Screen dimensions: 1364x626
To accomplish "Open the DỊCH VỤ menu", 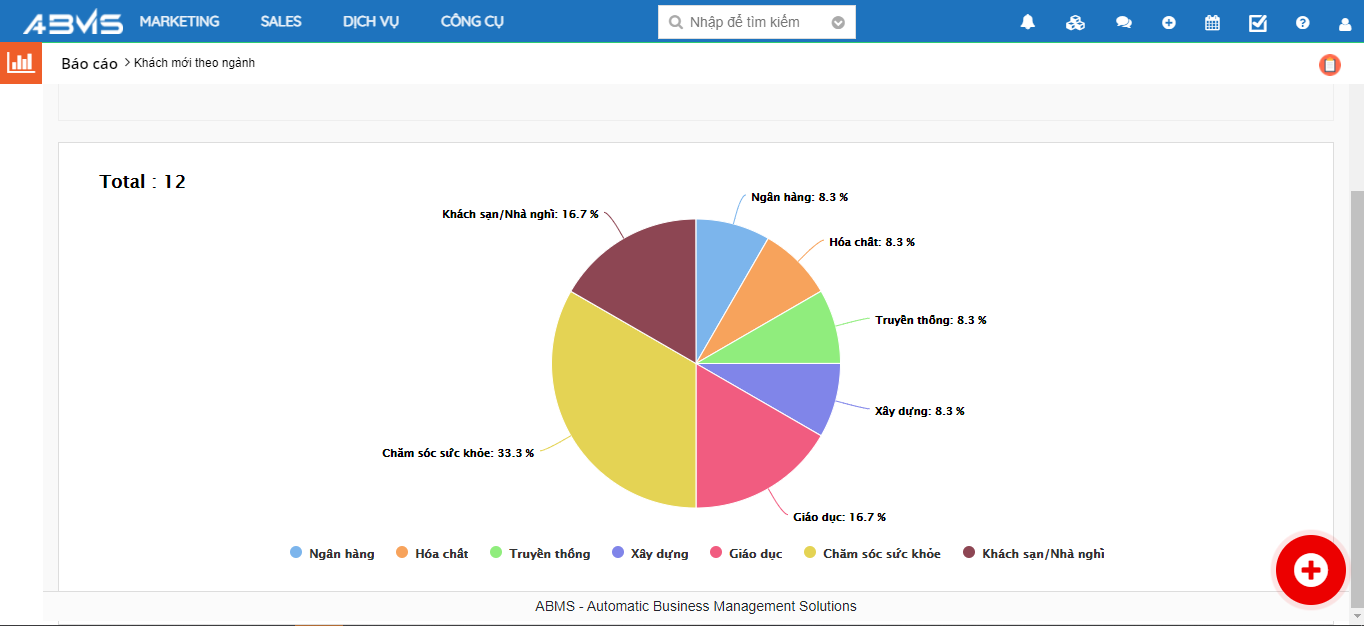I will (370, 21).
